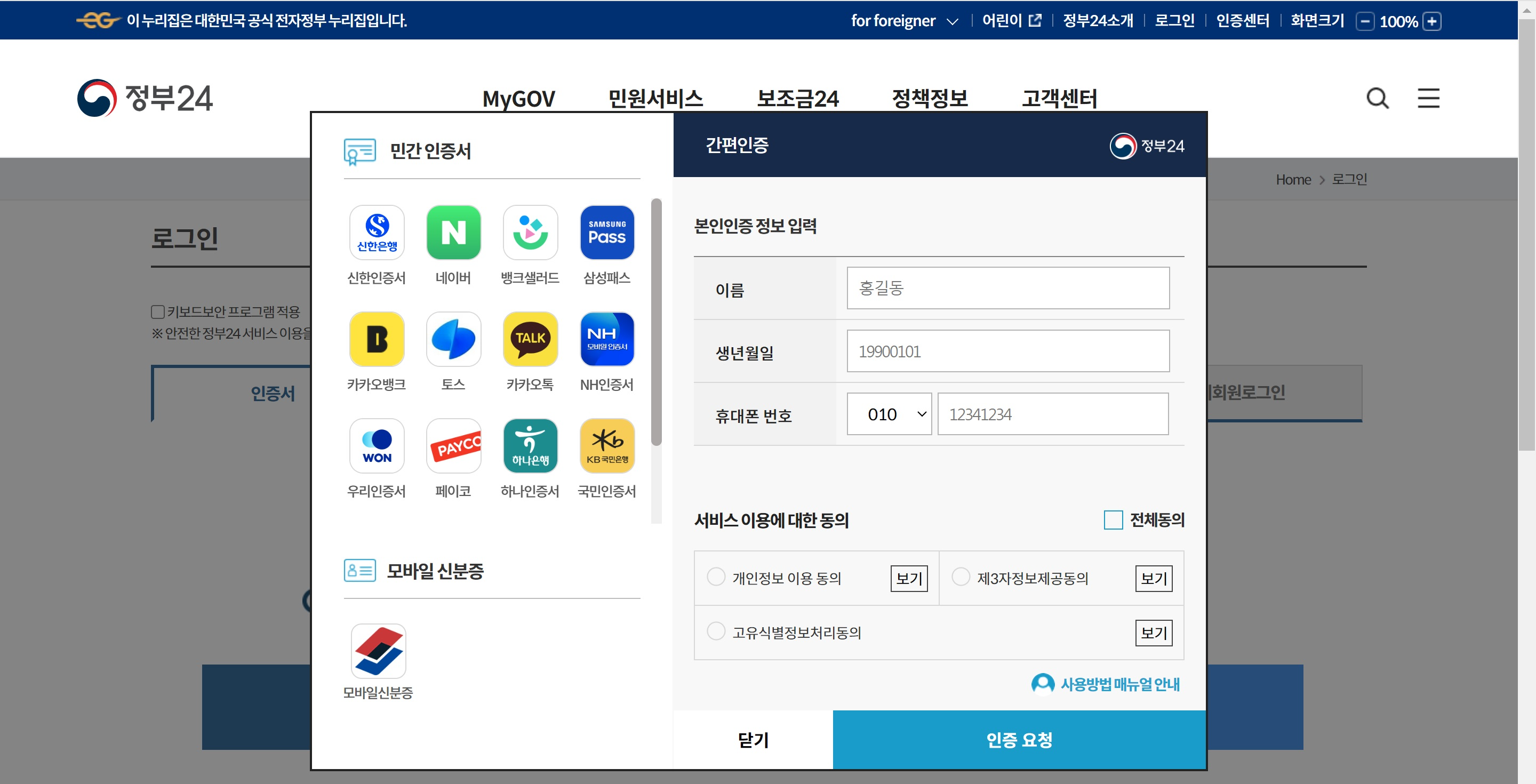Expand the for foreigner dropdown
The image size is (1536, 784).
[904, 21]
